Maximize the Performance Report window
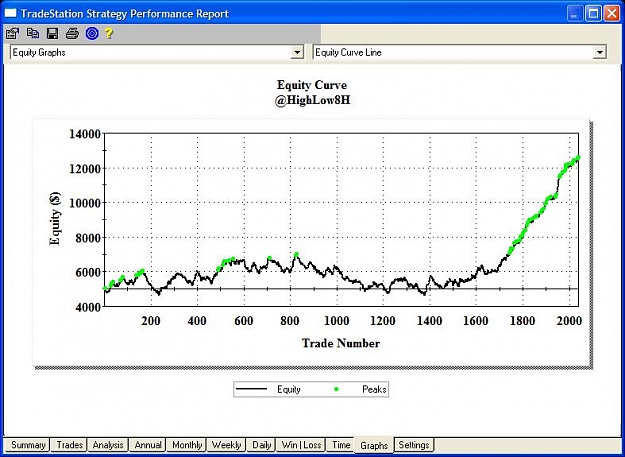This screenshot has width=625, height=457. point(593,13)
